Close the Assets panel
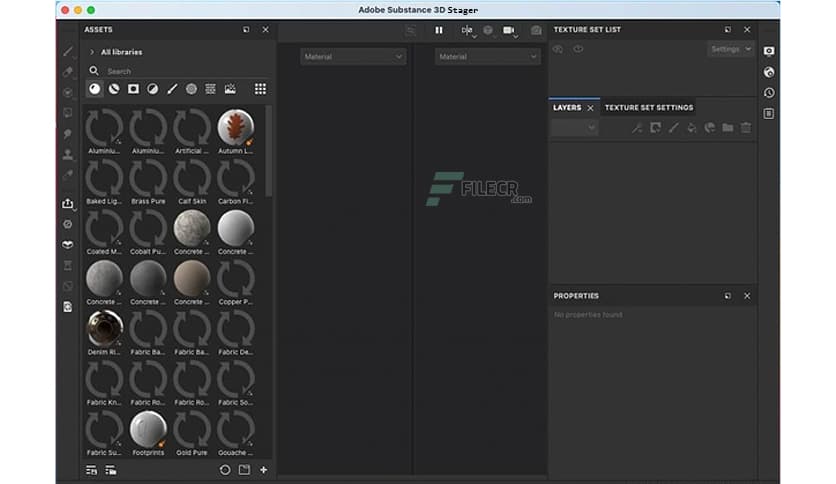This screenshot has height=484, width=836. (266, 29)
